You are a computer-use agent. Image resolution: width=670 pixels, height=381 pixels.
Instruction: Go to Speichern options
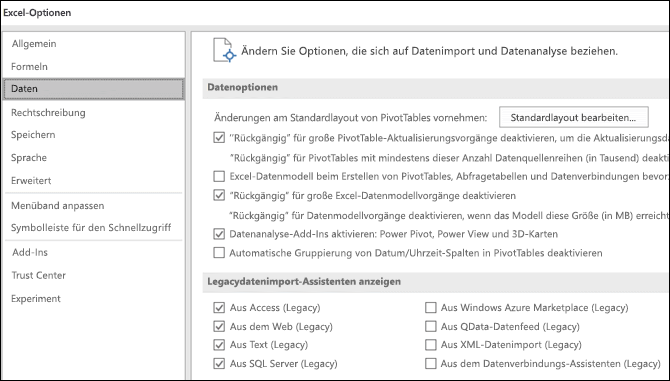click(33, 135)
